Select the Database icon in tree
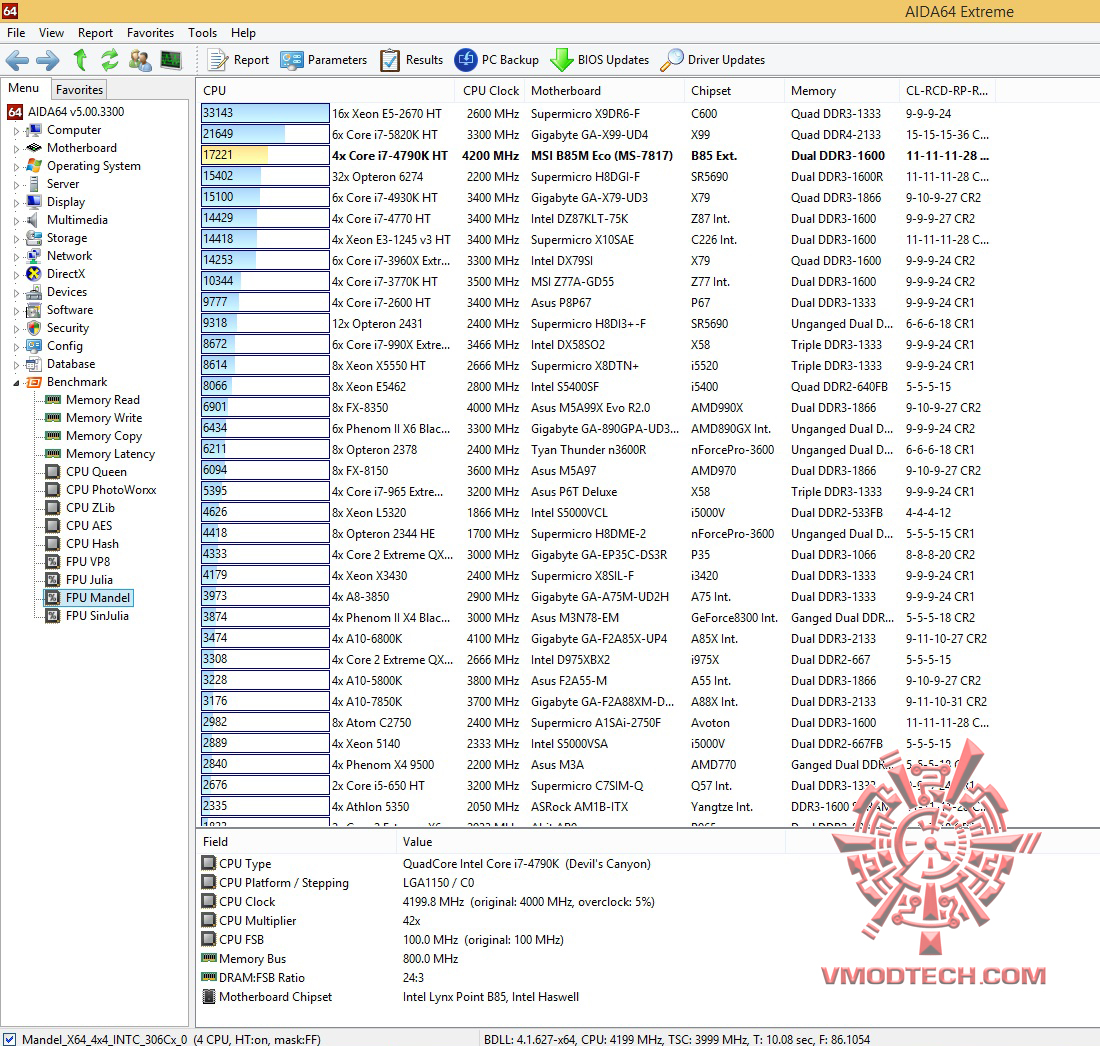1100x1046 pixels. tap(33, 364)
